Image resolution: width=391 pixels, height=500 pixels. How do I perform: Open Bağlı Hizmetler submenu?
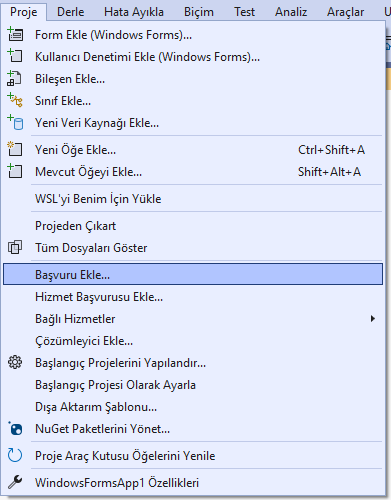point(193,319)
